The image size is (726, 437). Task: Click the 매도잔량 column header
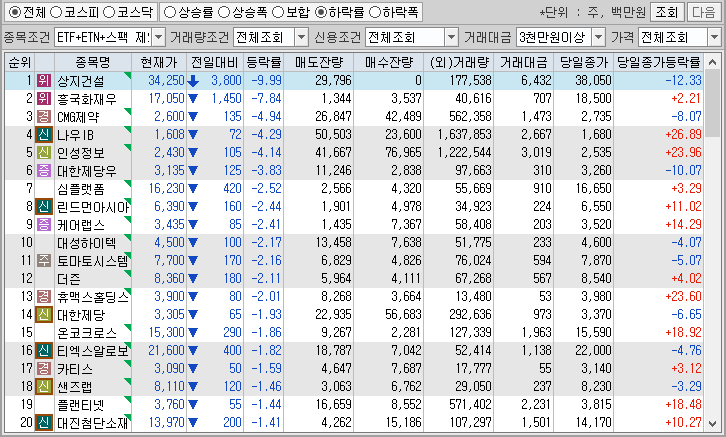319,62
